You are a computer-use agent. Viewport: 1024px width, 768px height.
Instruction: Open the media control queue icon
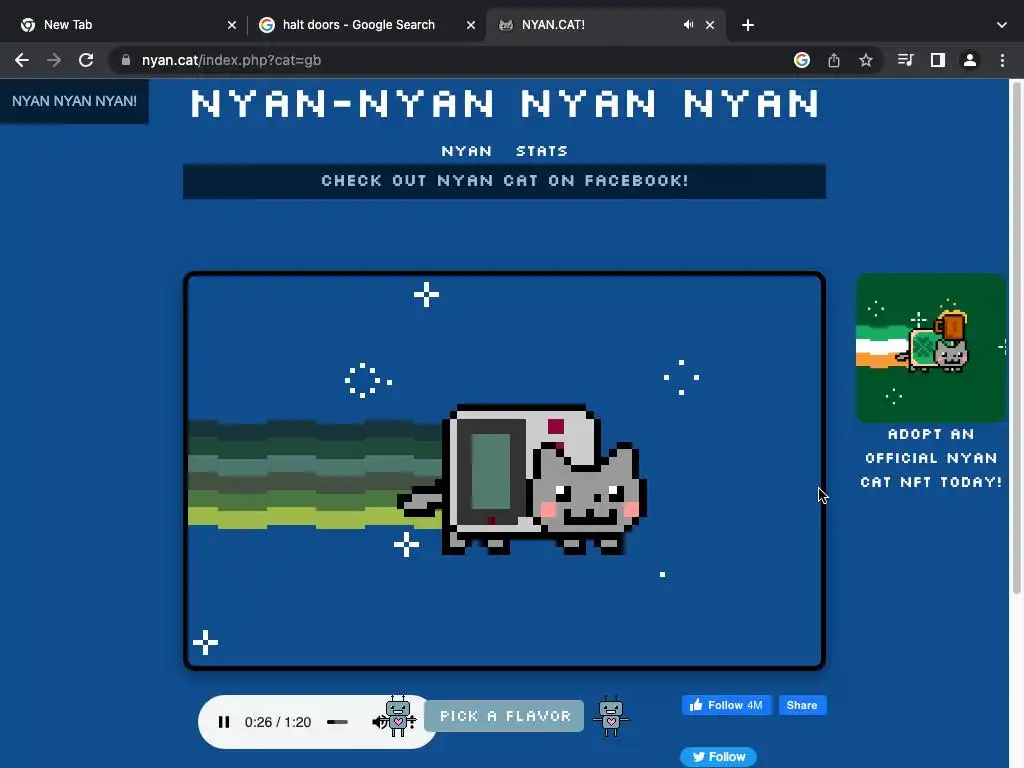(905, 60)
